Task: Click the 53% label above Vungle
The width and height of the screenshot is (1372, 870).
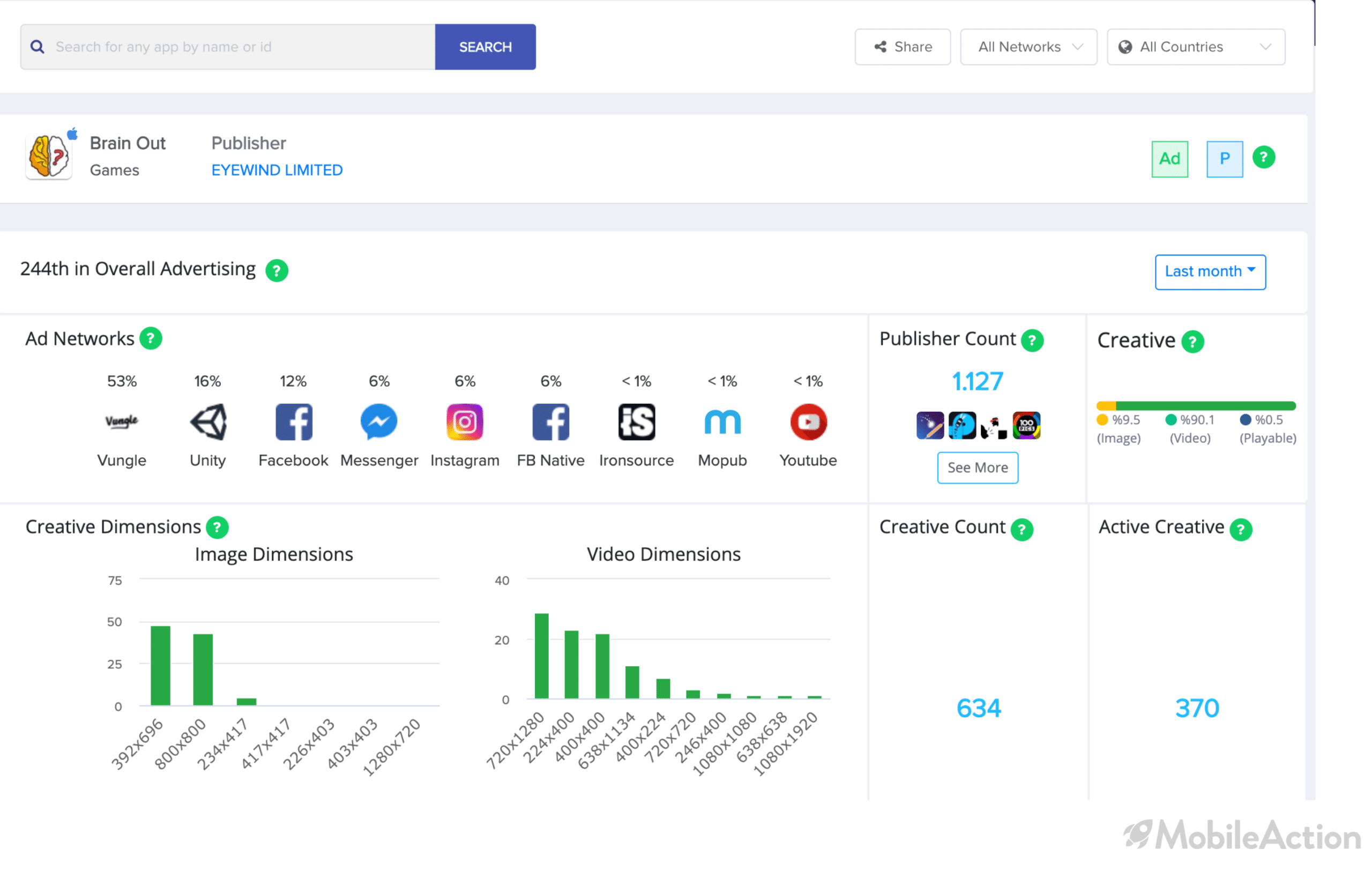Action: click(x=122, y=382)
